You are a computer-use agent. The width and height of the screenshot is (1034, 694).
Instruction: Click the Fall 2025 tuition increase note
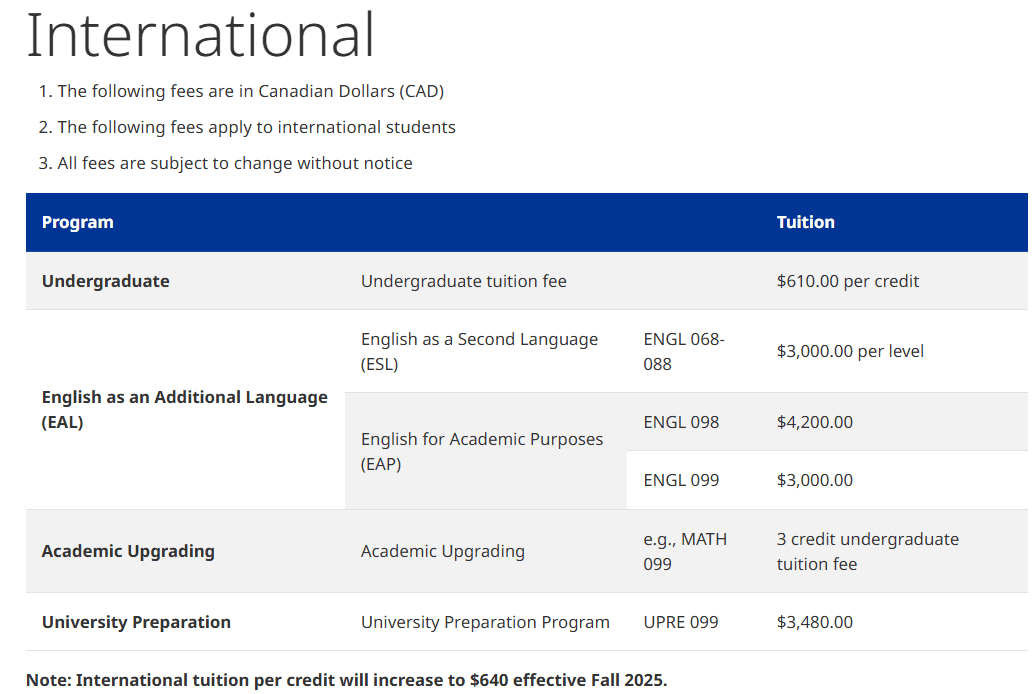click(346, 680)
